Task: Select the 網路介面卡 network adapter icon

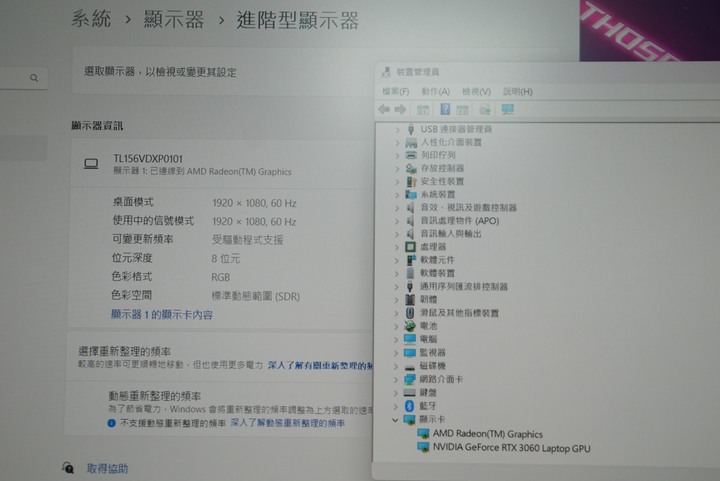Action: pyautogui.click(x=410, y=380)
